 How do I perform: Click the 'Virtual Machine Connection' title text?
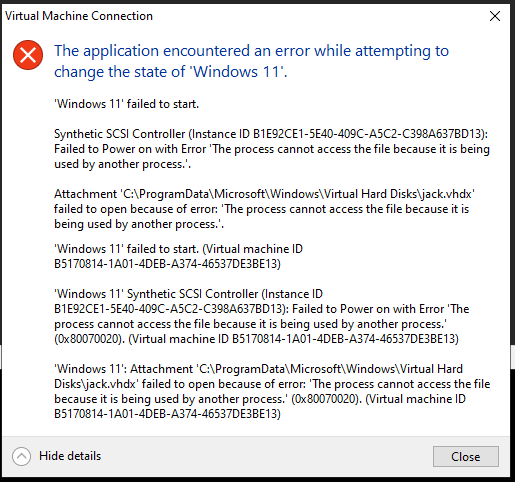[79, 16]
